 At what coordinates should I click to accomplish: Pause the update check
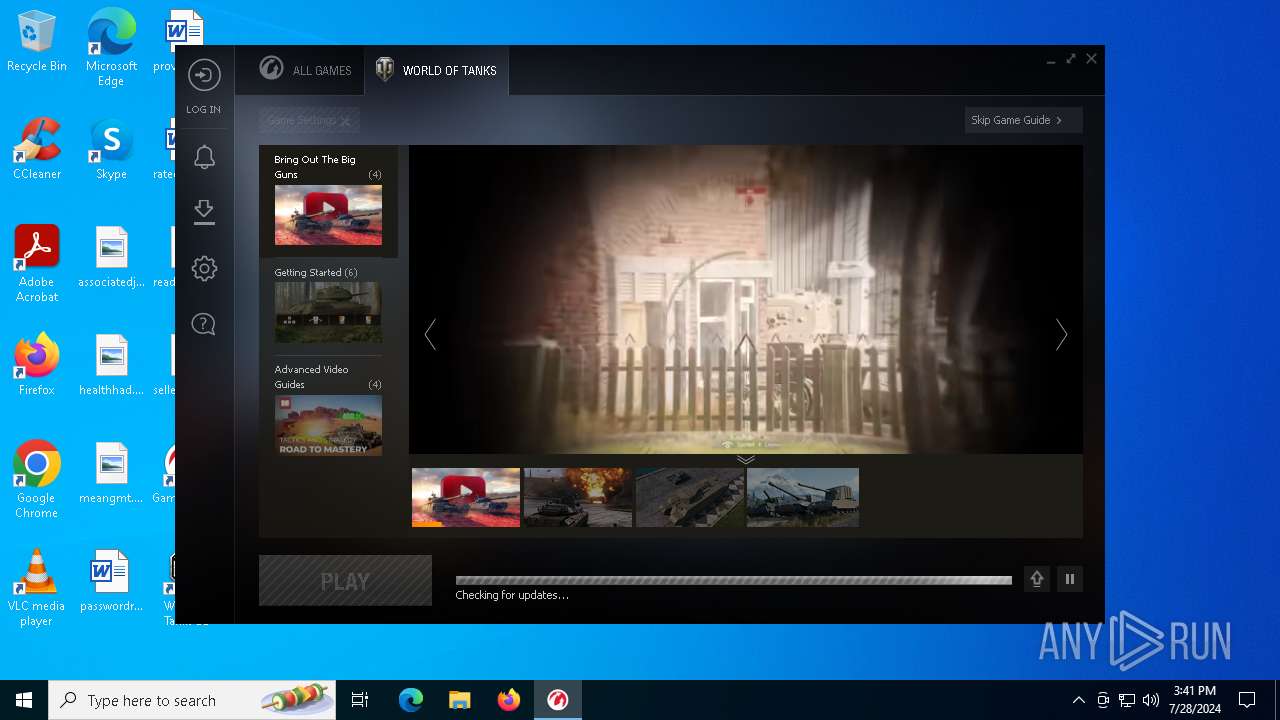tap(1070, 579)
